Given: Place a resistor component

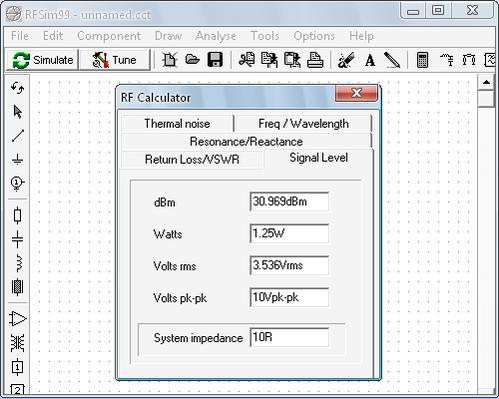Looking at the screenshot, I should 17,215.
